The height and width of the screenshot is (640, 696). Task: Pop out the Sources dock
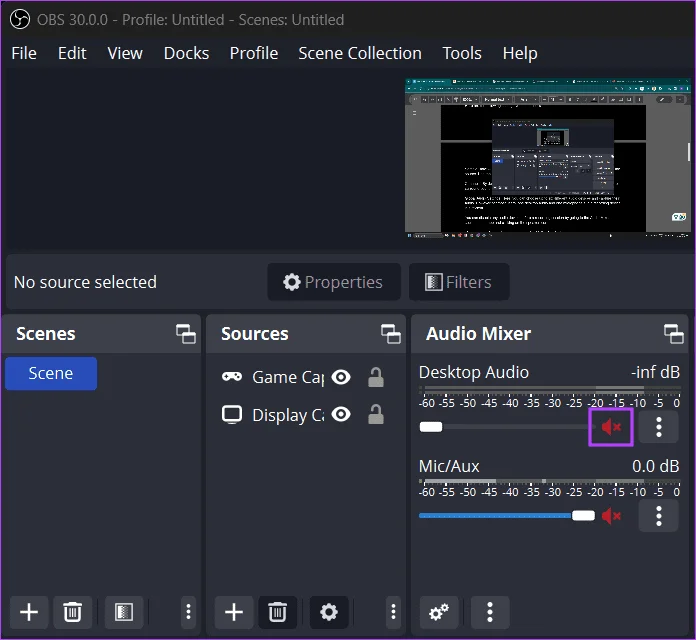point(391,334)
